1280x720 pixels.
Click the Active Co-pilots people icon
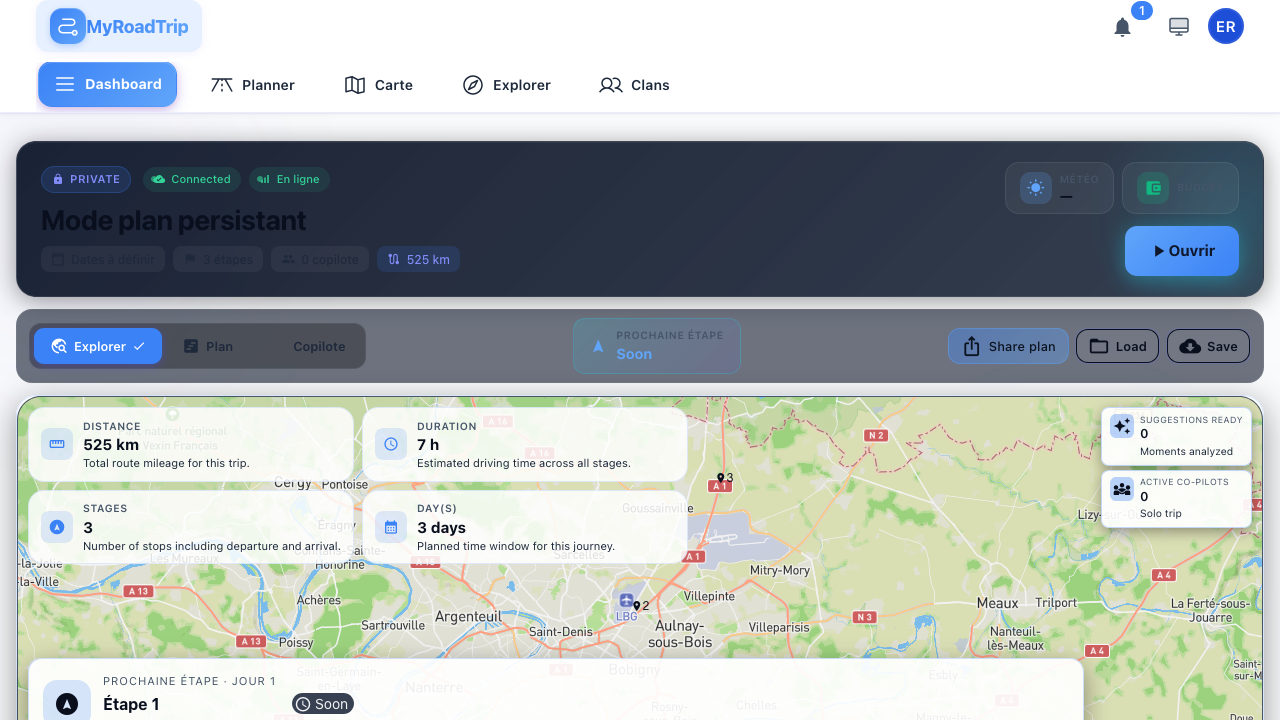[1122, 489]
